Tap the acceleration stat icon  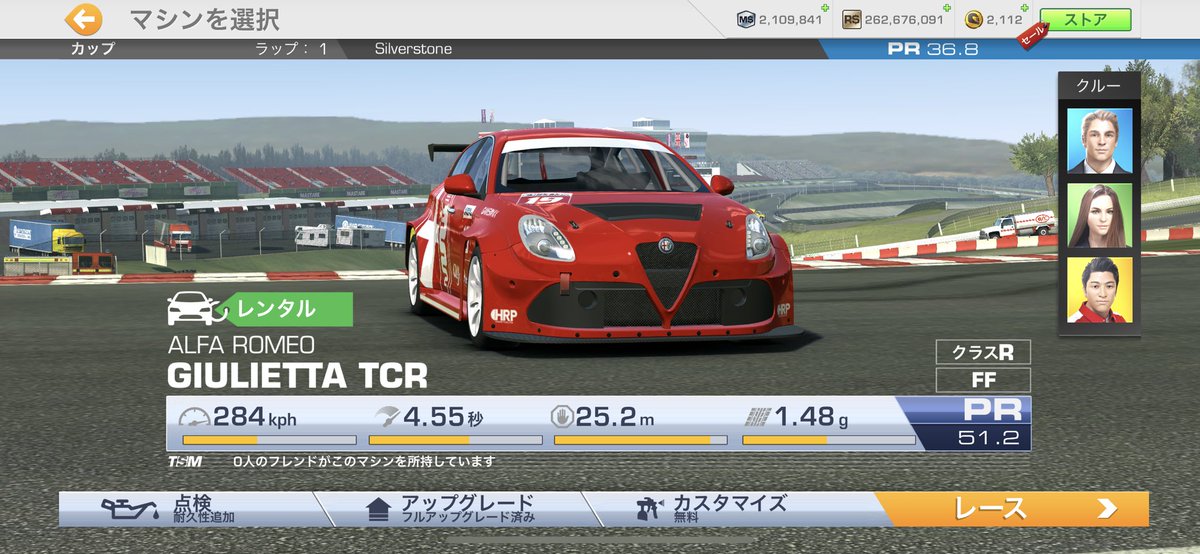tap(385, 417)
